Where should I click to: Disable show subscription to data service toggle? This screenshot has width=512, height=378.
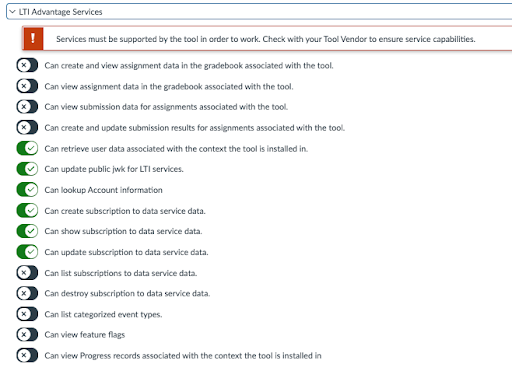pos(27,231)
